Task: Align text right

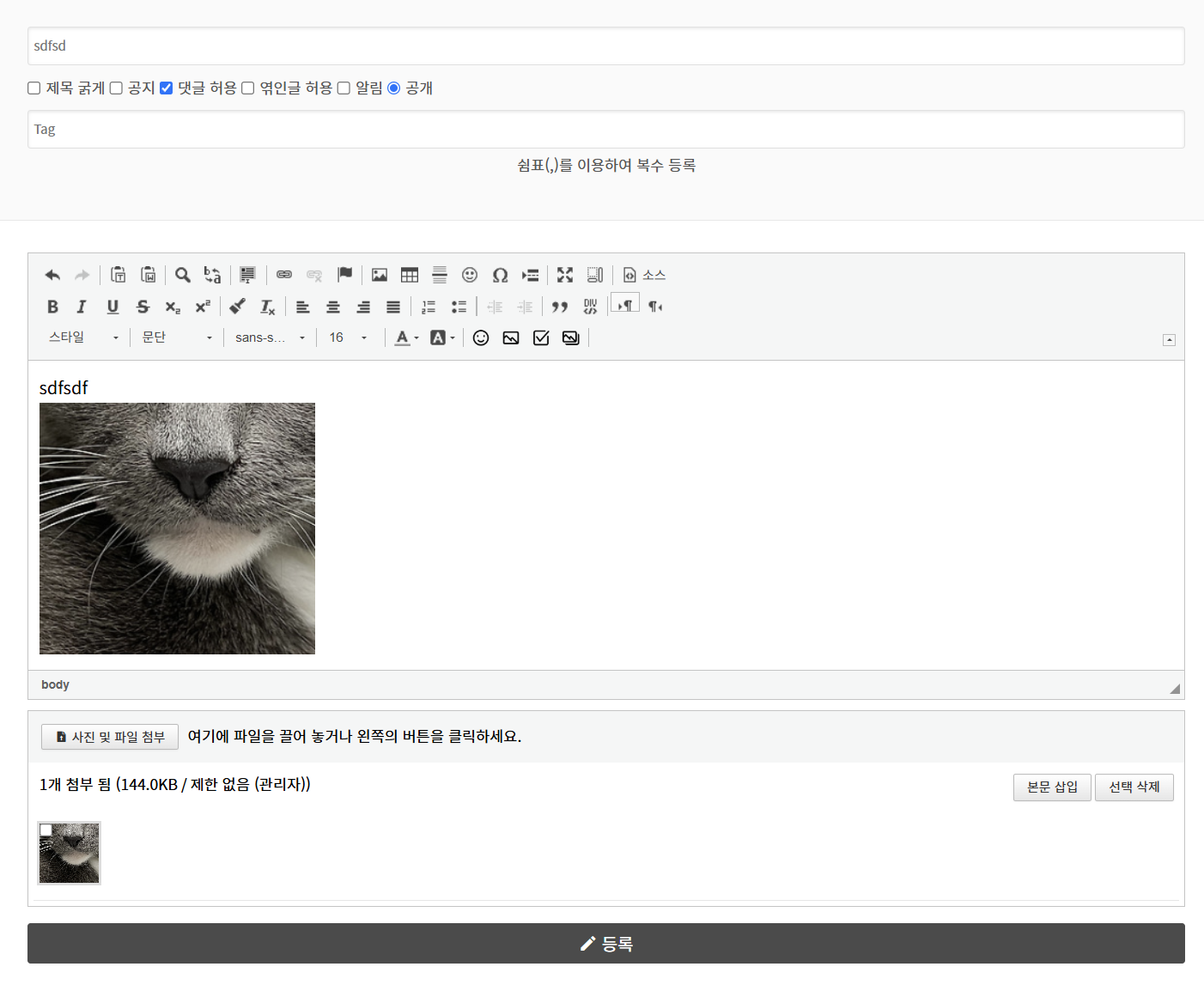Action: (x=363, y=307)
